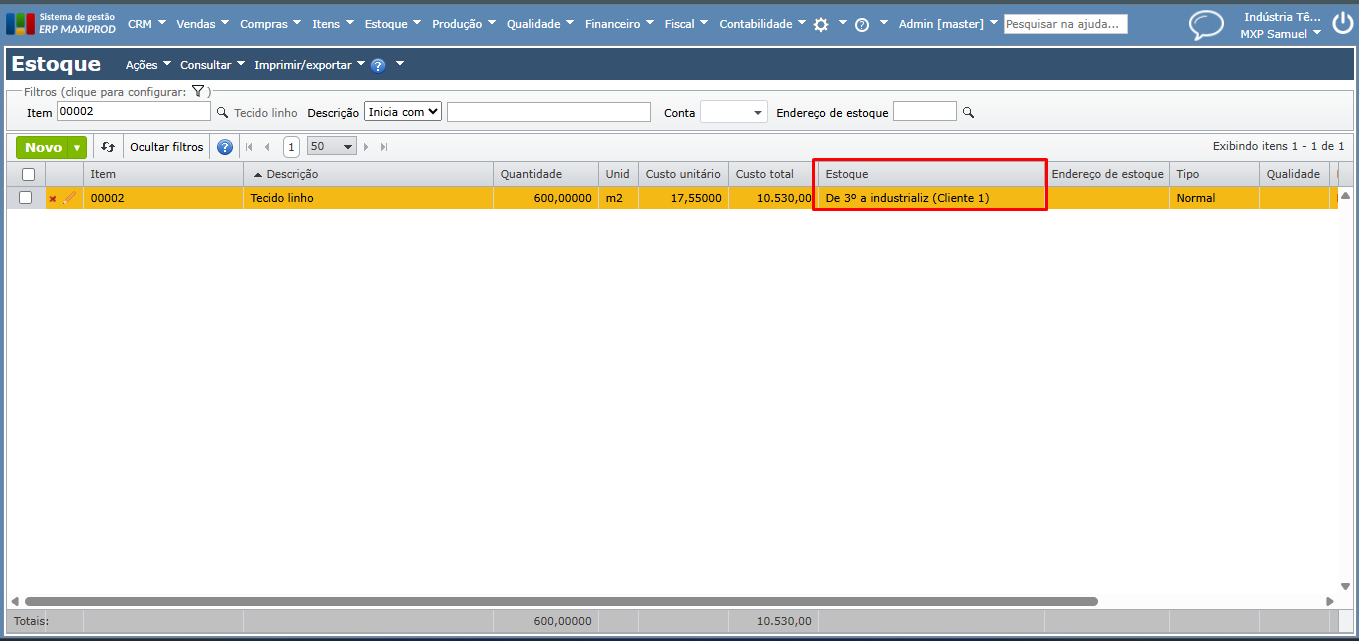The height and width of the screenshot is (641, 1359).
Task: Edit row 00002 with the pencil icon
Action: tap(70, 198)
